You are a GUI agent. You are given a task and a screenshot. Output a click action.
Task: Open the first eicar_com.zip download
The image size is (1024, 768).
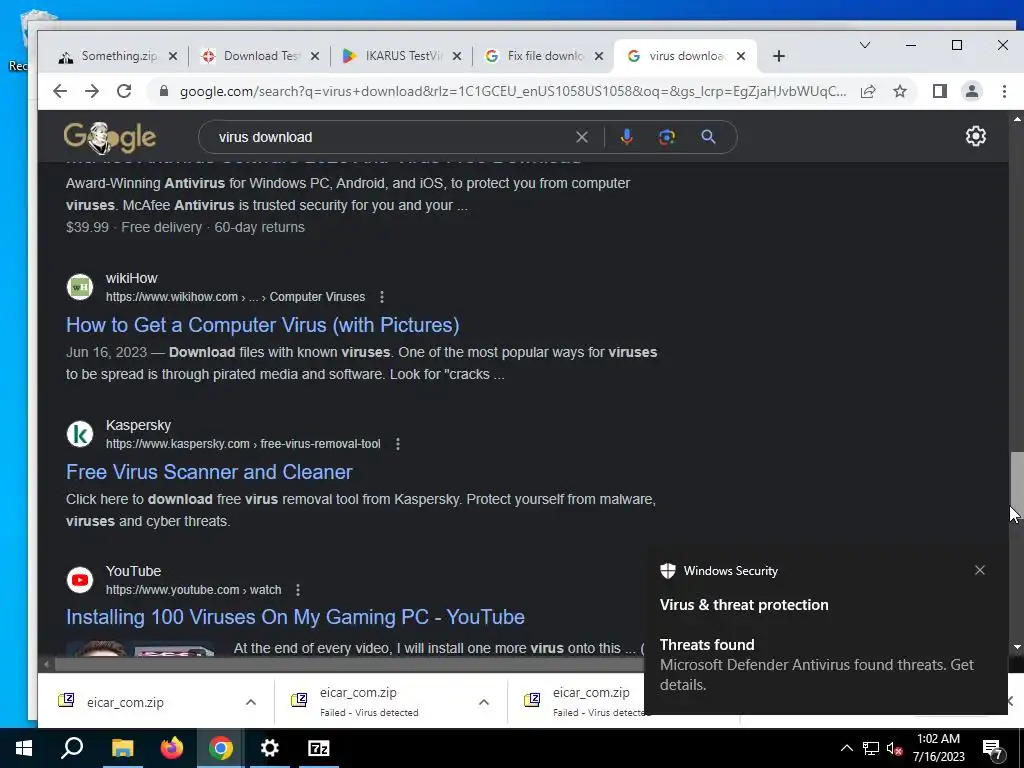124,703
